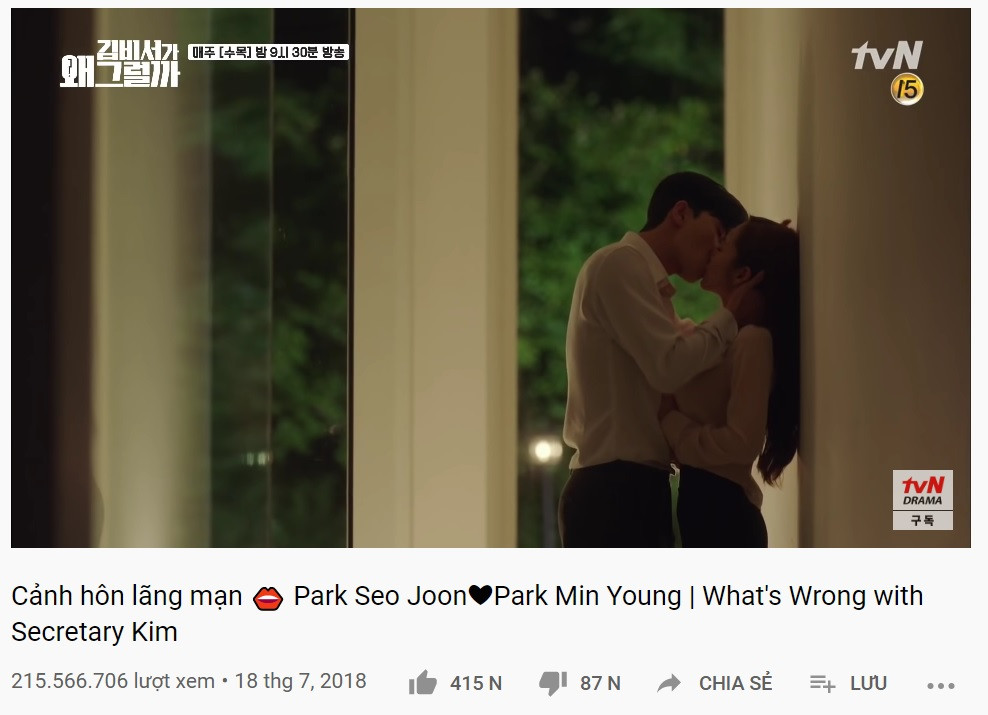Click the Korean broadcast schedule banner

(268, 52)
